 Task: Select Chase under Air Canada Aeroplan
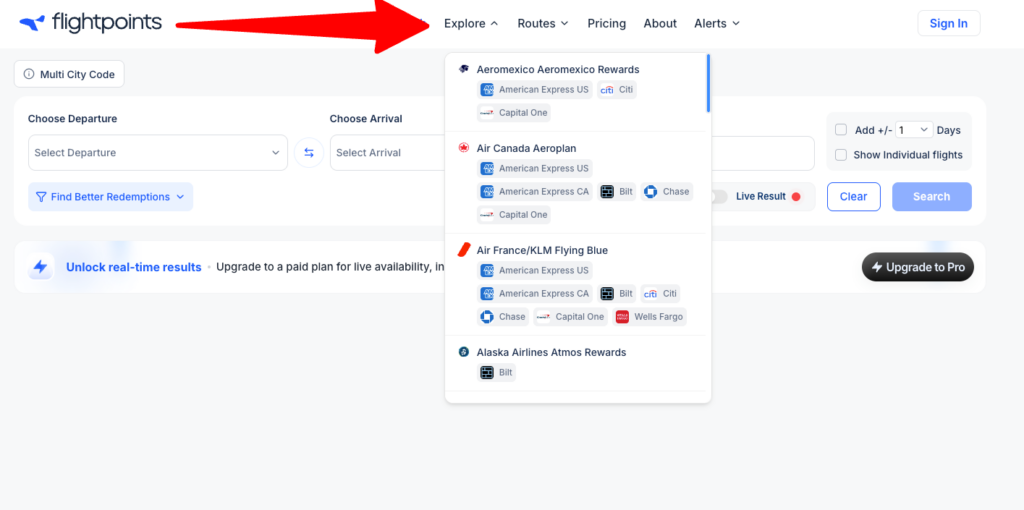click(x=667, y=191)
